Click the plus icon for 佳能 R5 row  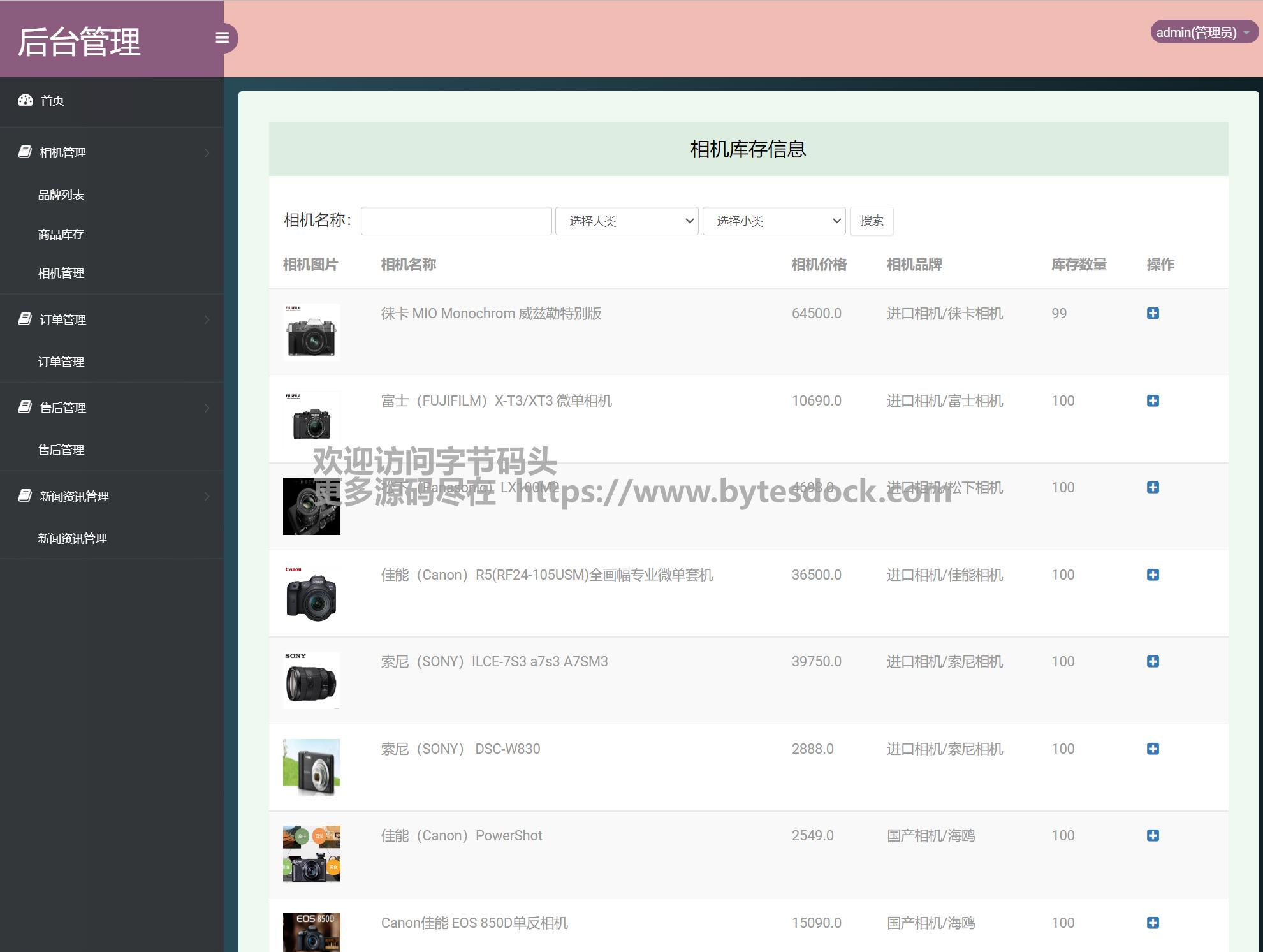coord(1153,575)
